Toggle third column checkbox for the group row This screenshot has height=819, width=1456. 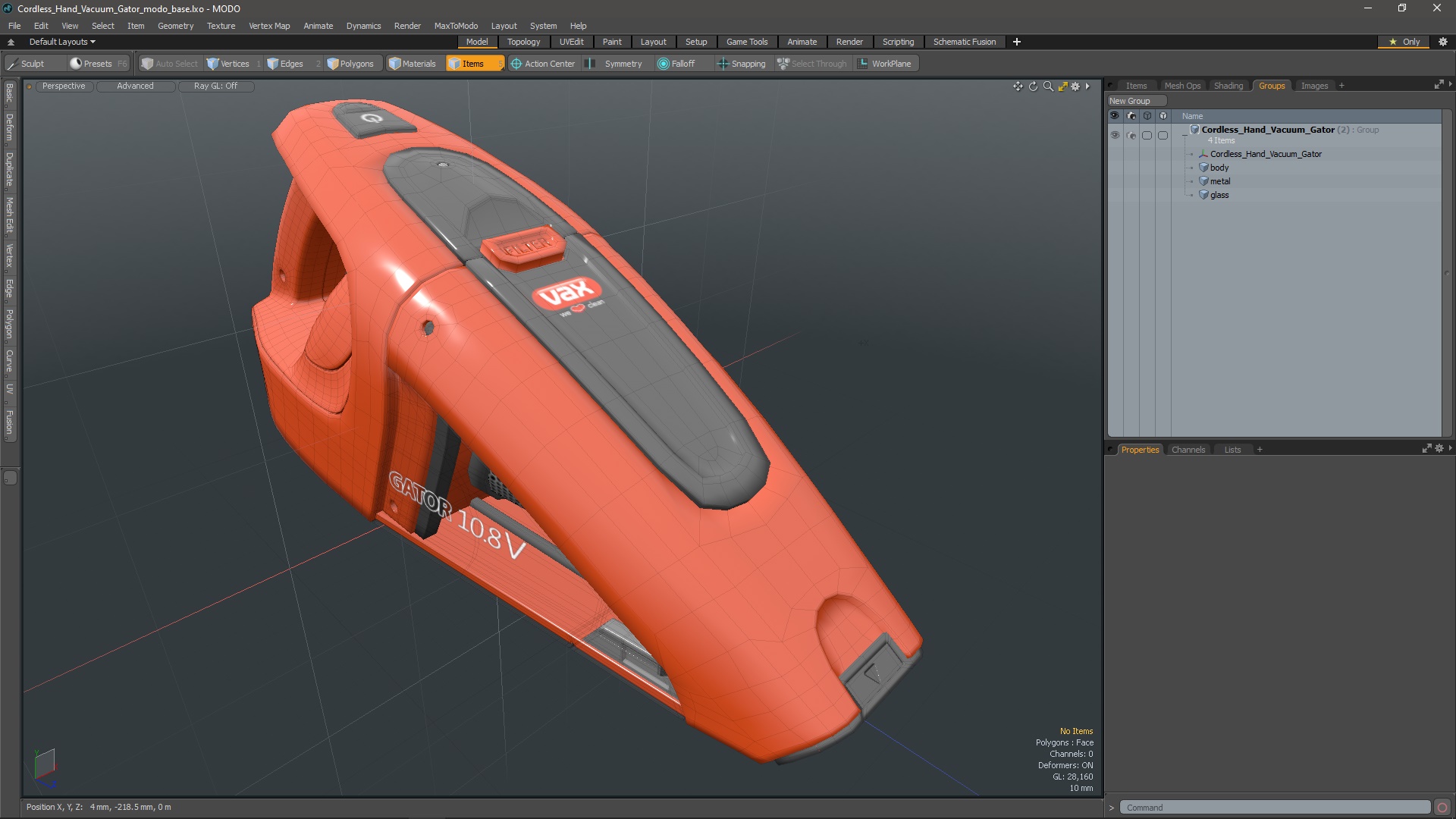point(1147,135)
